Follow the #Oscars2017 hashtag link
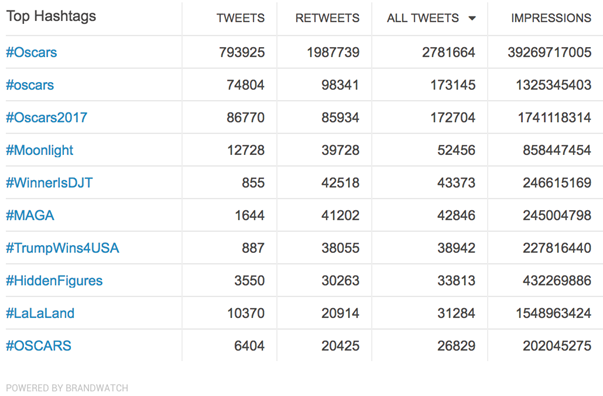Image resolution: width=603 pixels, height=396 pixels. pyautogui.click(x=47, y=118)
